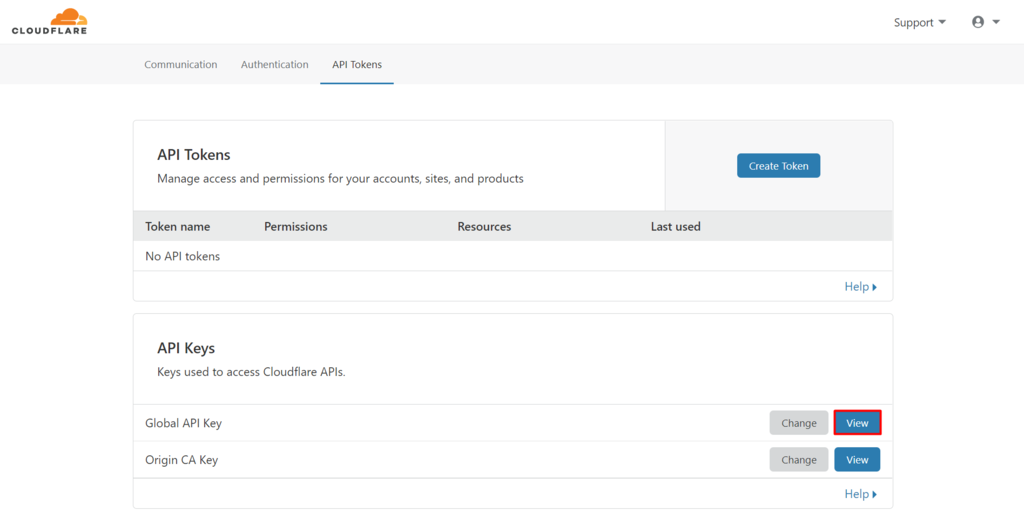This screenshot has width=1024, height=518.
Task: Select the API Tokens tab
Action: pos(357,64)
